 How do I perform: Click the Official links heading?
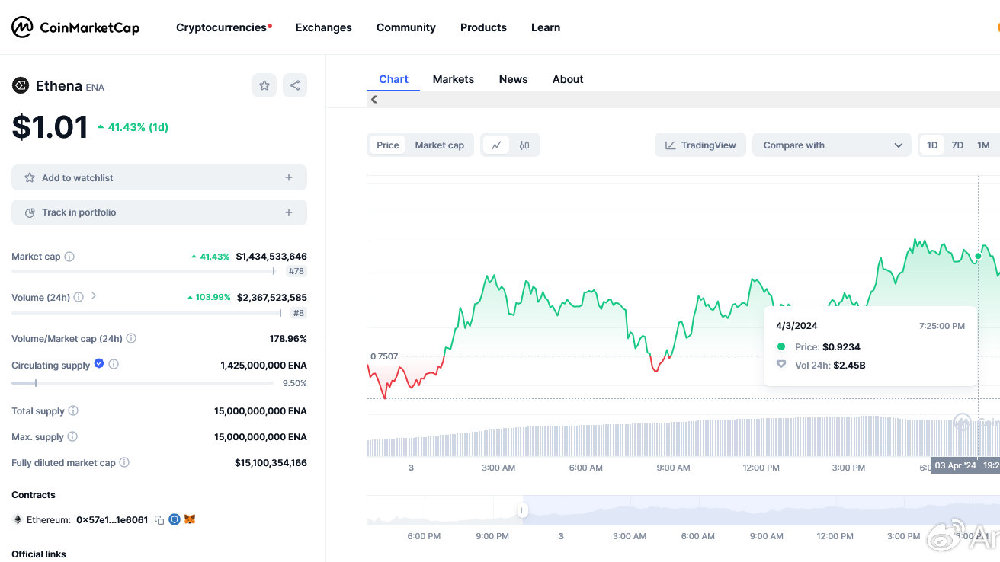tap(39, 554)
